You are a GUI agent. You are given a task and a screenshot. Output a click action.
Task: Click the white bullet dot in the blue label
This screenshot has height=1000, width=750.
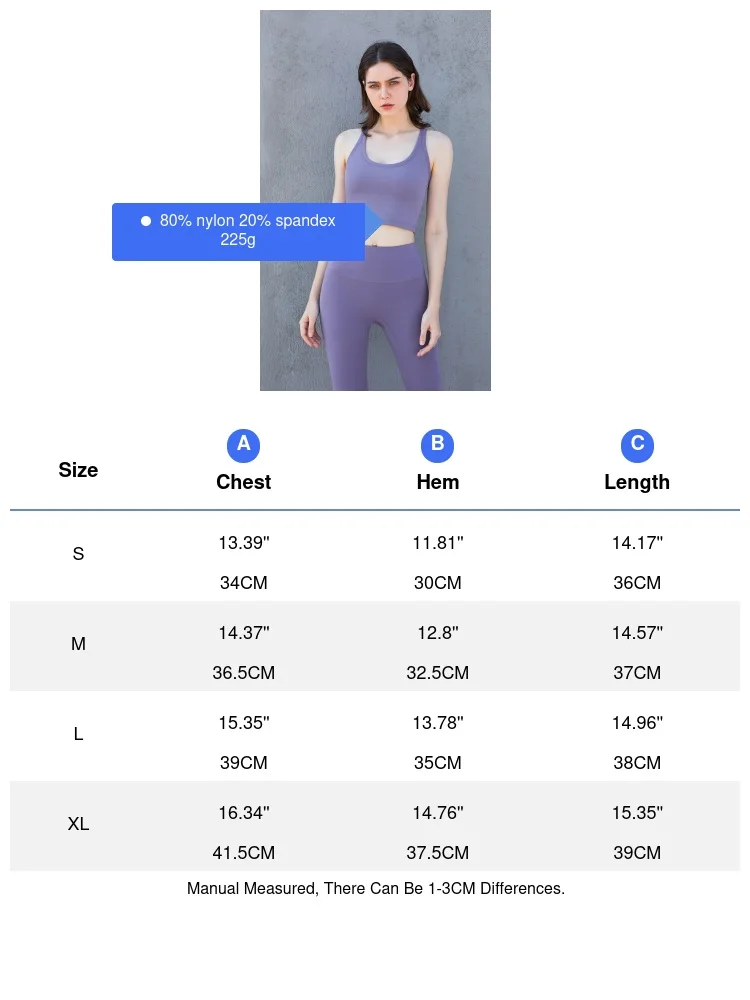click(x=146, y=221)
